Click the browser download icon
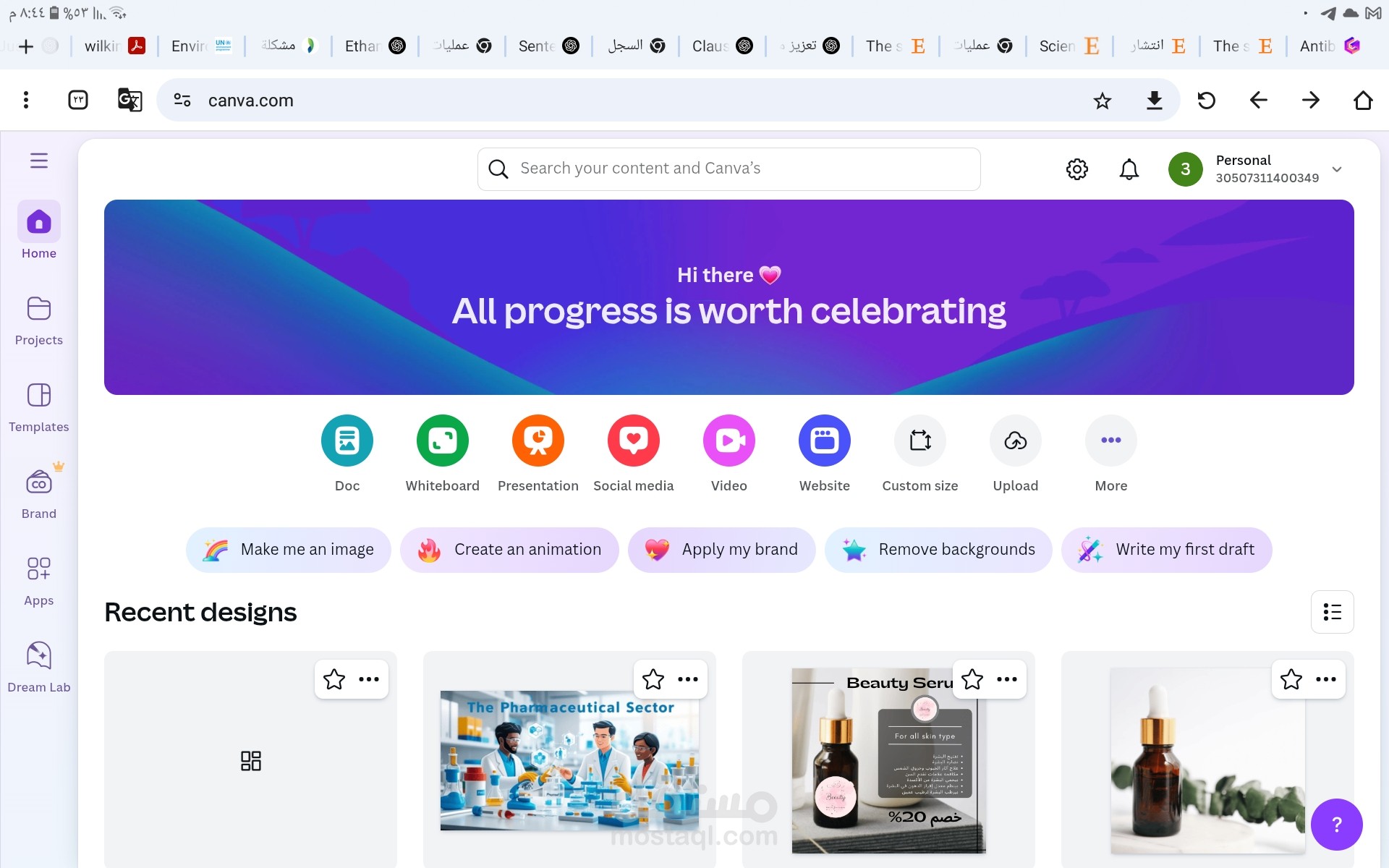This screenshot has height=868, width=1389. (1155, 101)
